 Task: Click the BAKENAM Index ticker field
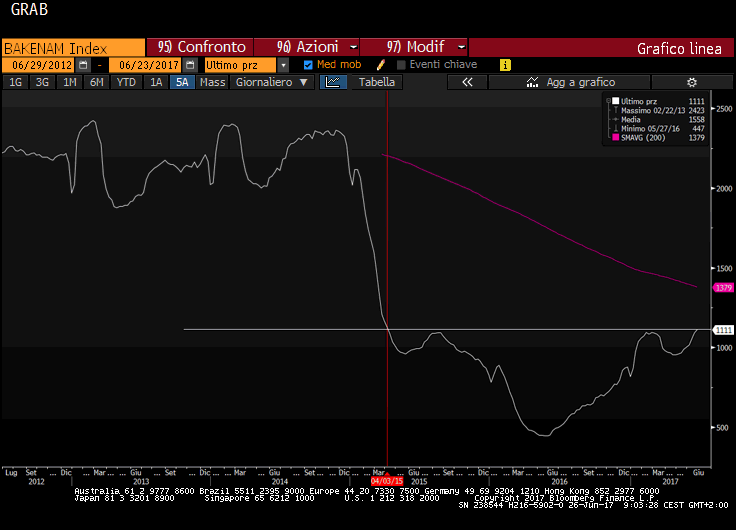pos(74,48)
